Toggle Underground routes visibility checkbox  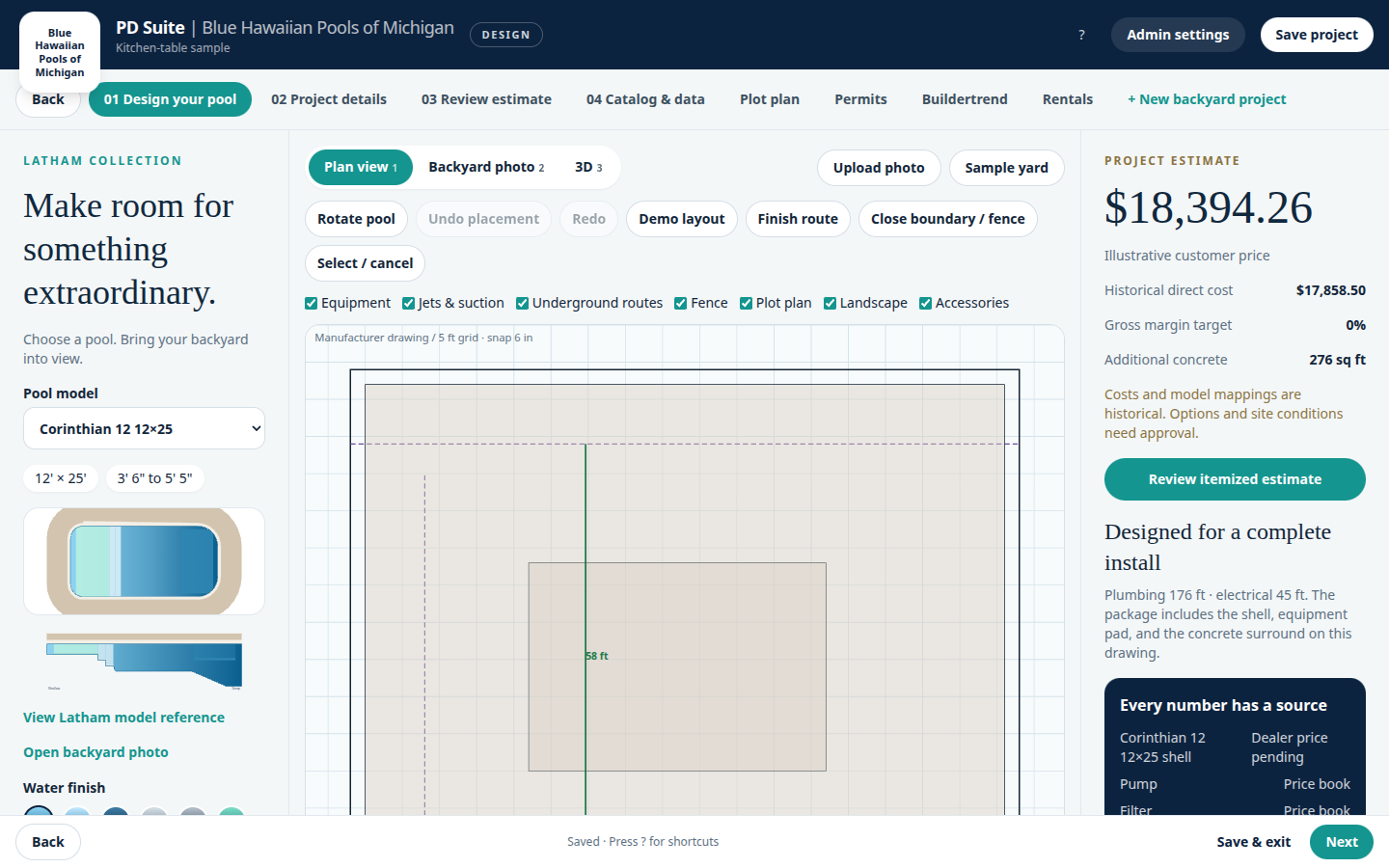[523, 303]
